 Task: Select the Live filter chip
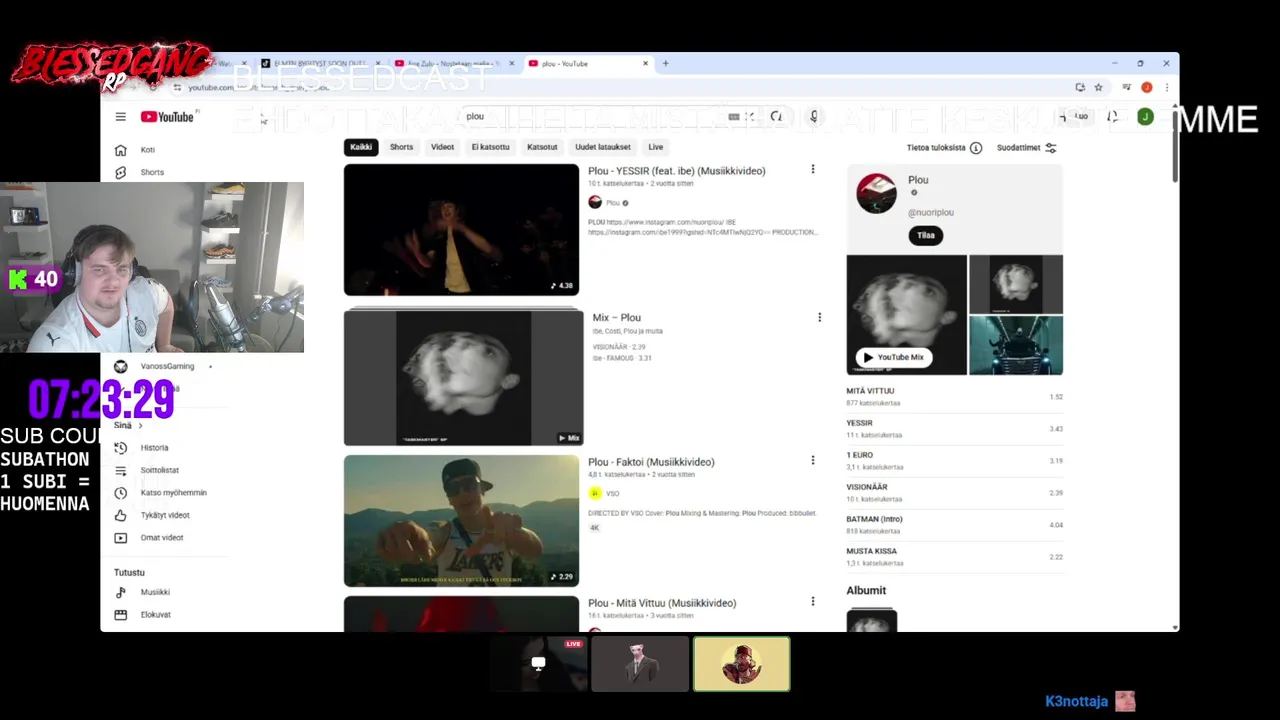point(655,147)
